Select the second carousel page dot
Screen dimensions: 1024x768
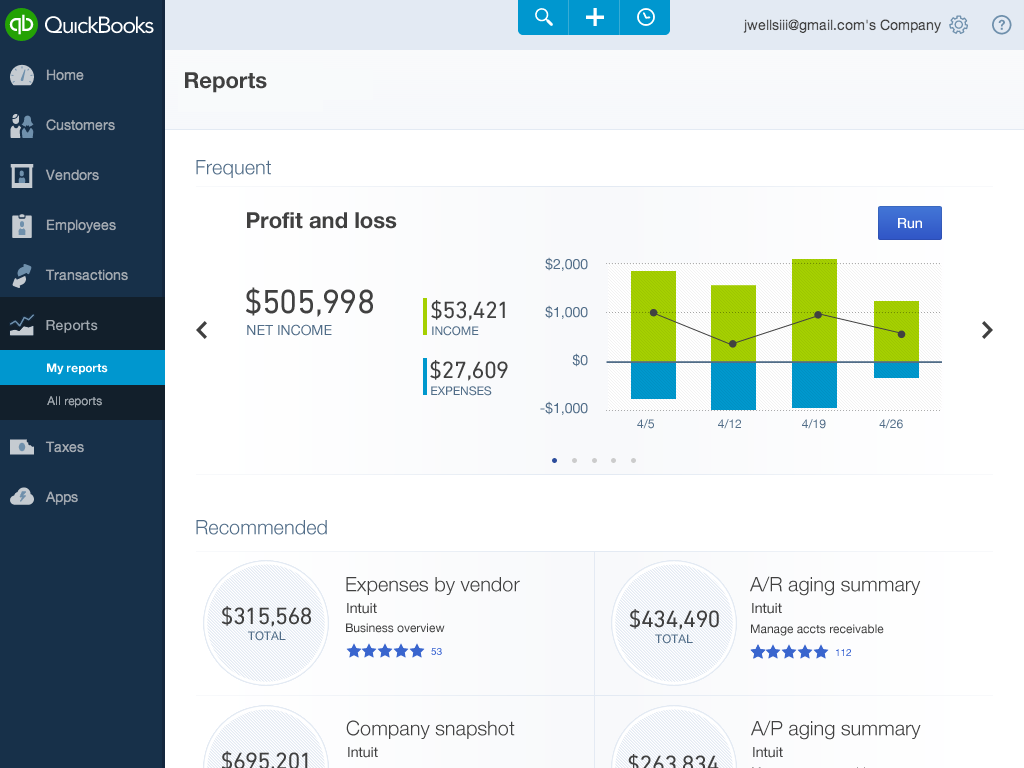pos(574,461)
